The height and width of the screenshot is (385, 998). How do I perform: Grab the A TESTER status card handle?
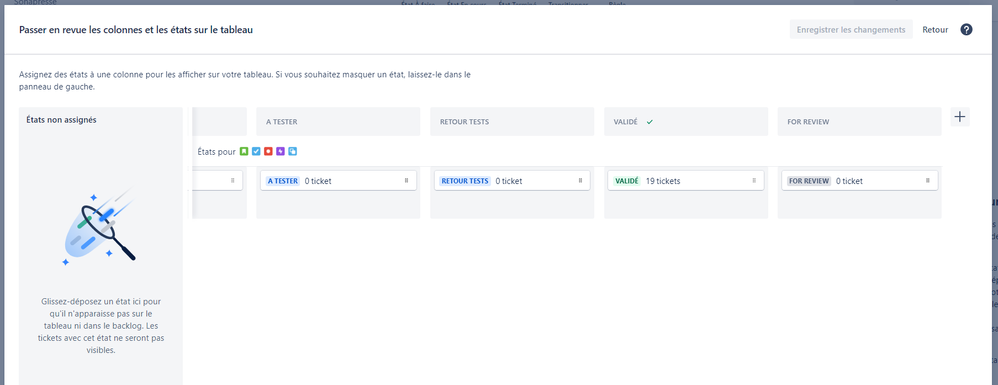406,181
